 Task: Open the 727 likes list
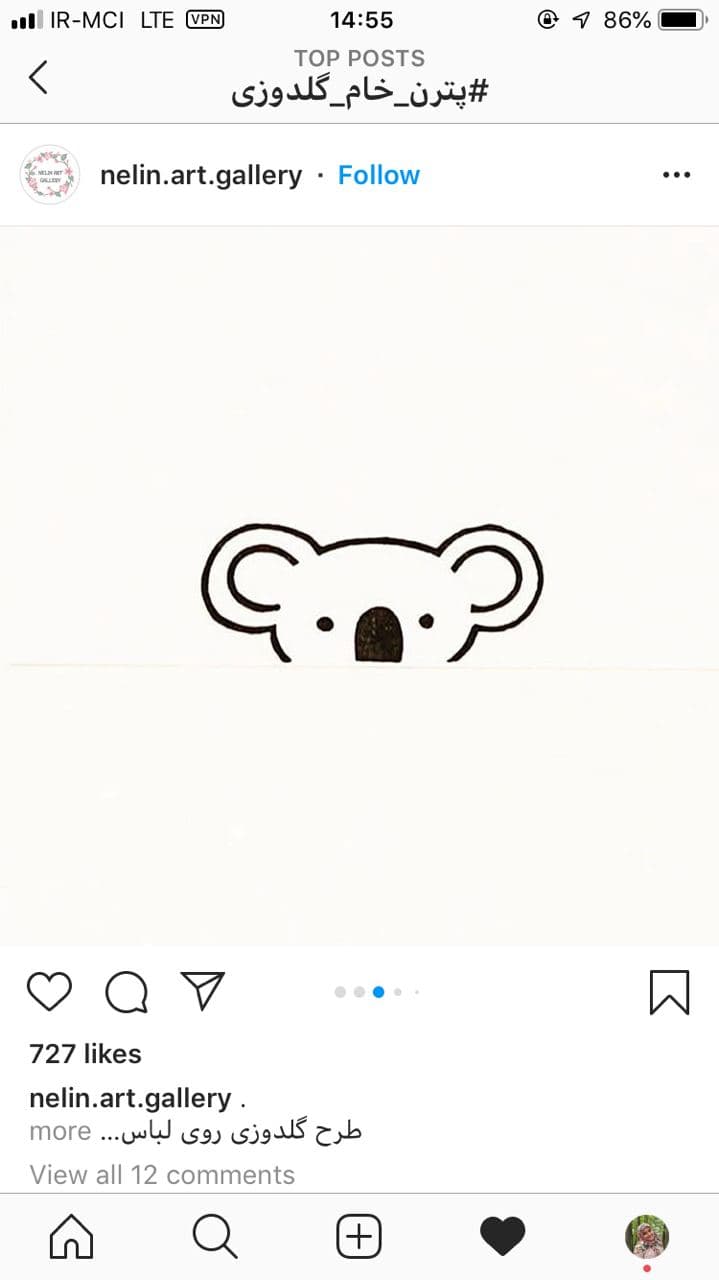point(85,1054)
